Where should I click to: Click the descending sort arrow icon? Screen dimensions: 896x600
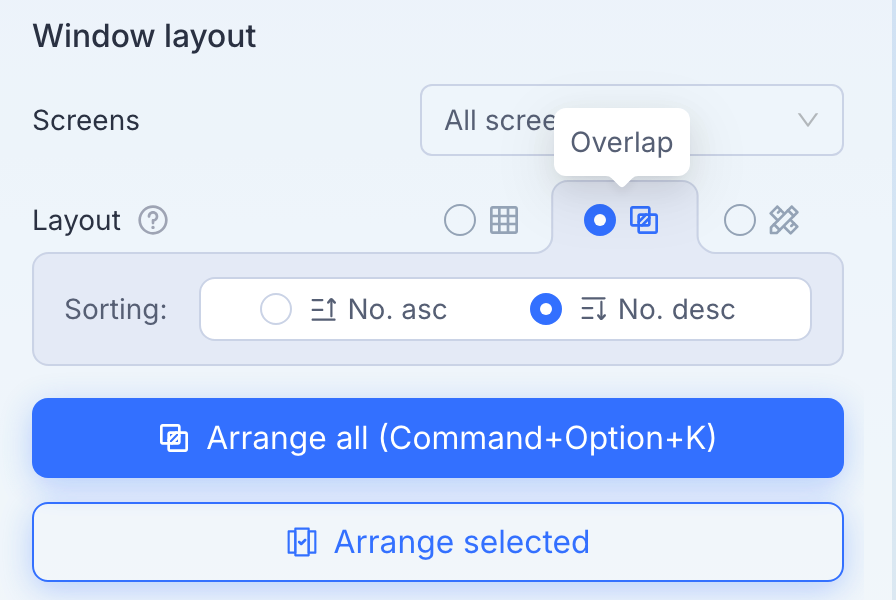[x=594, y=309]
